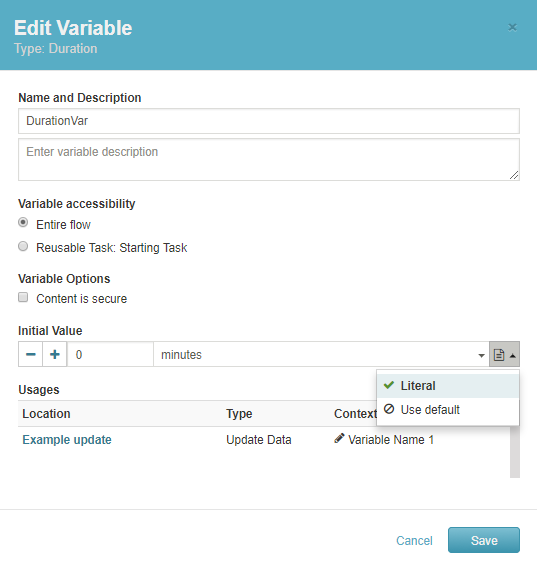The width and height of the screenshot is (537, 568).
Task: Click the plus increment button
Action: tap(55, 354)
